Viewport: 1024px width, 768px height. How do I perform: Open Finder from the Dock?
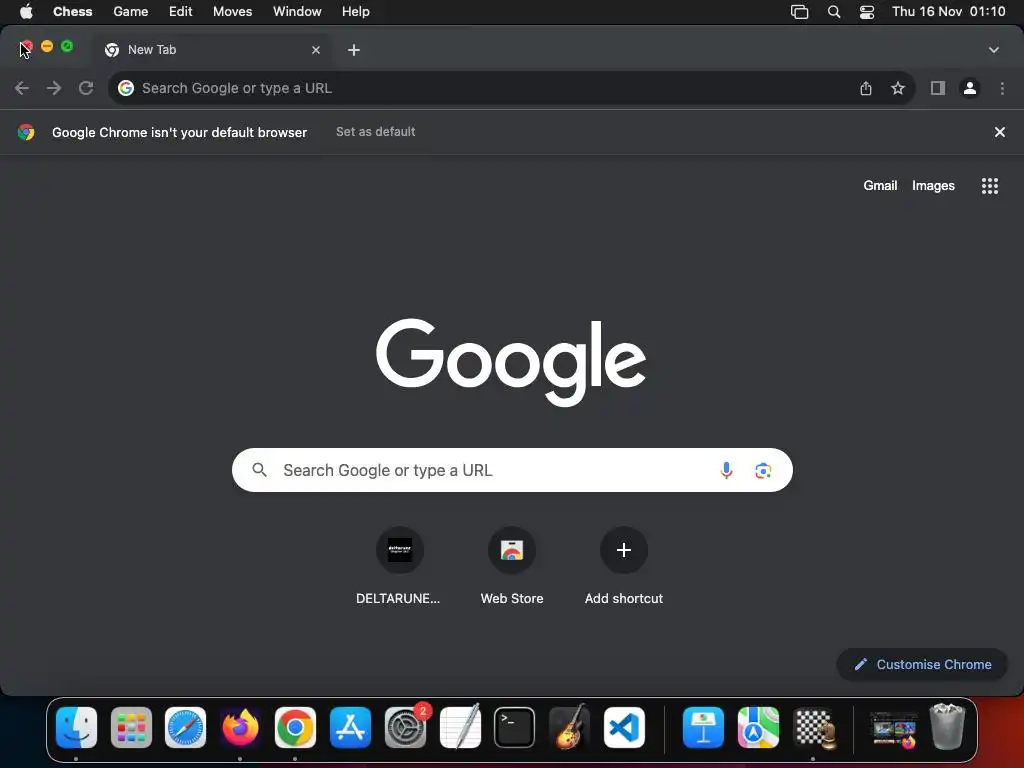click(76, 728)
